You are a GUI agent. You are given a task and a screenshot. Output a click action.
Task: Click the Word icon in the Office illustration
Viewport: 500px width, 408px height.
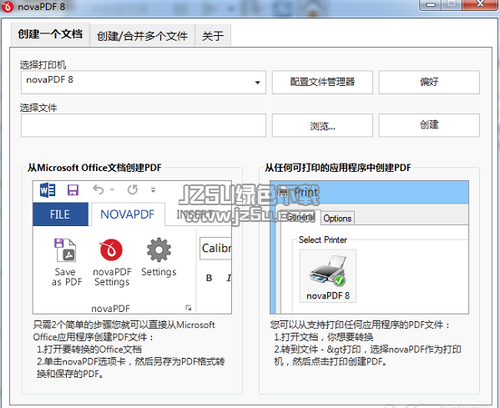coord(47,190)
